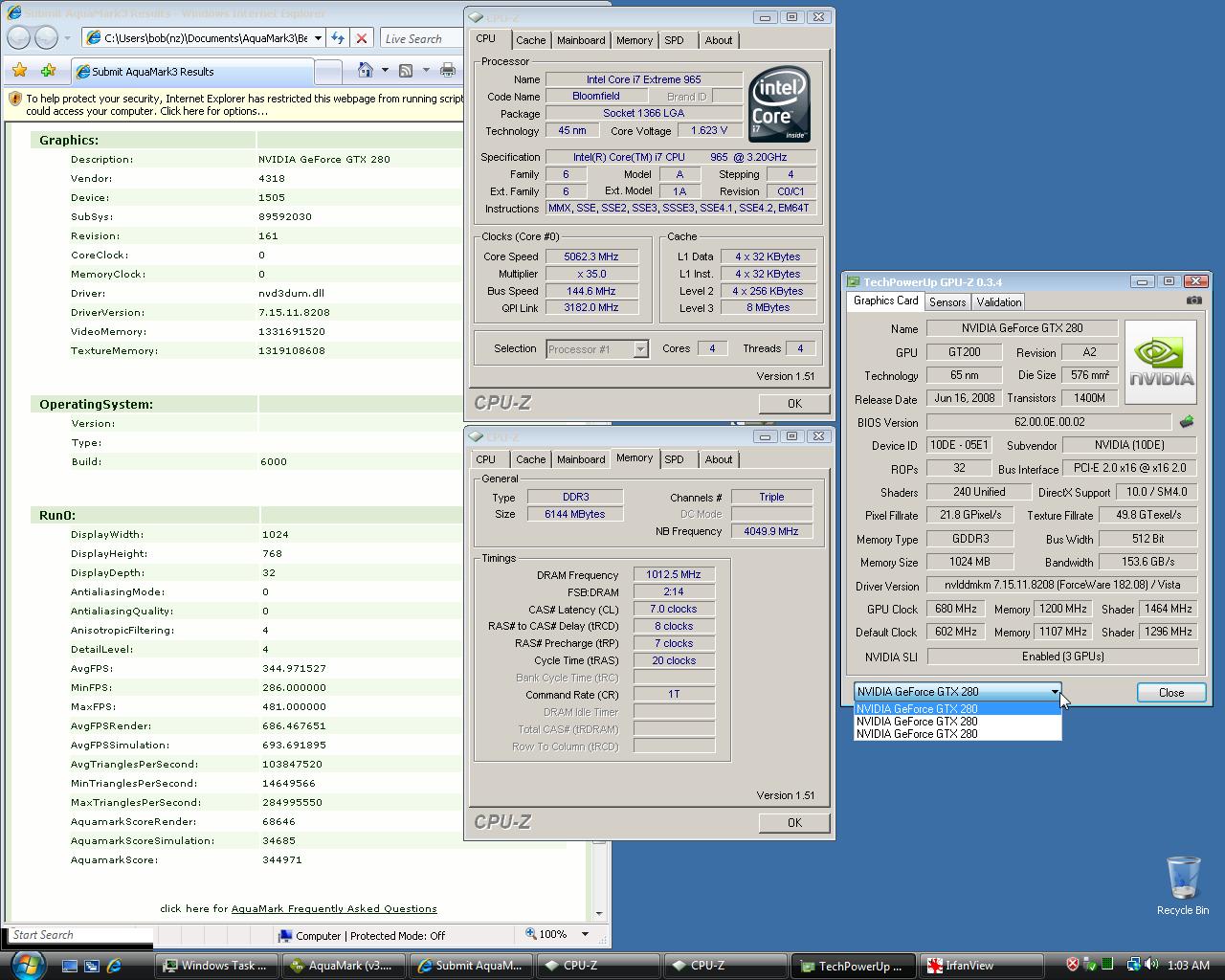Open the Recycle Bin on desktop

point(1183,886)
